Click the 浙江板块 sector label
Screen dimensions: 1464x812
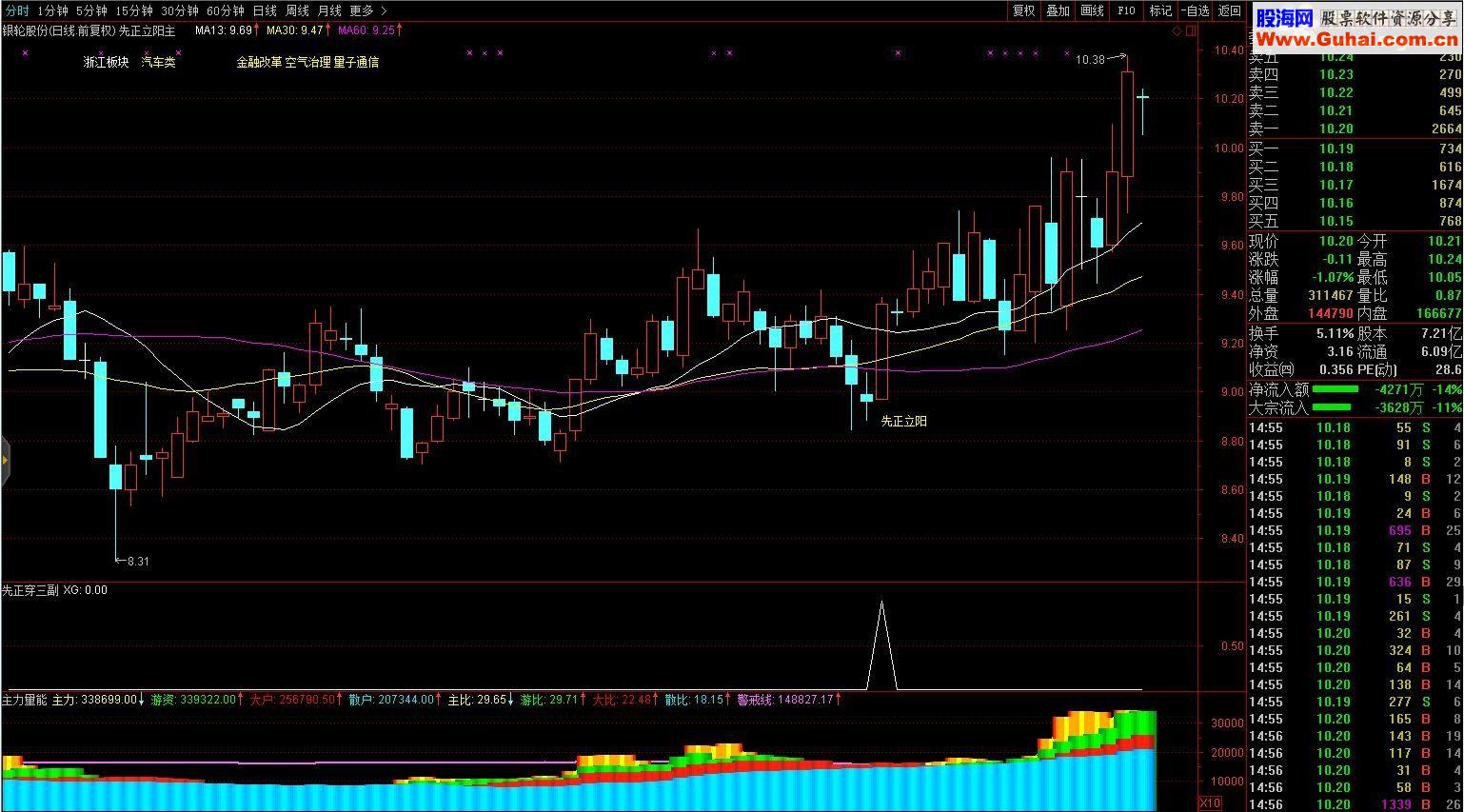[106, 62]
